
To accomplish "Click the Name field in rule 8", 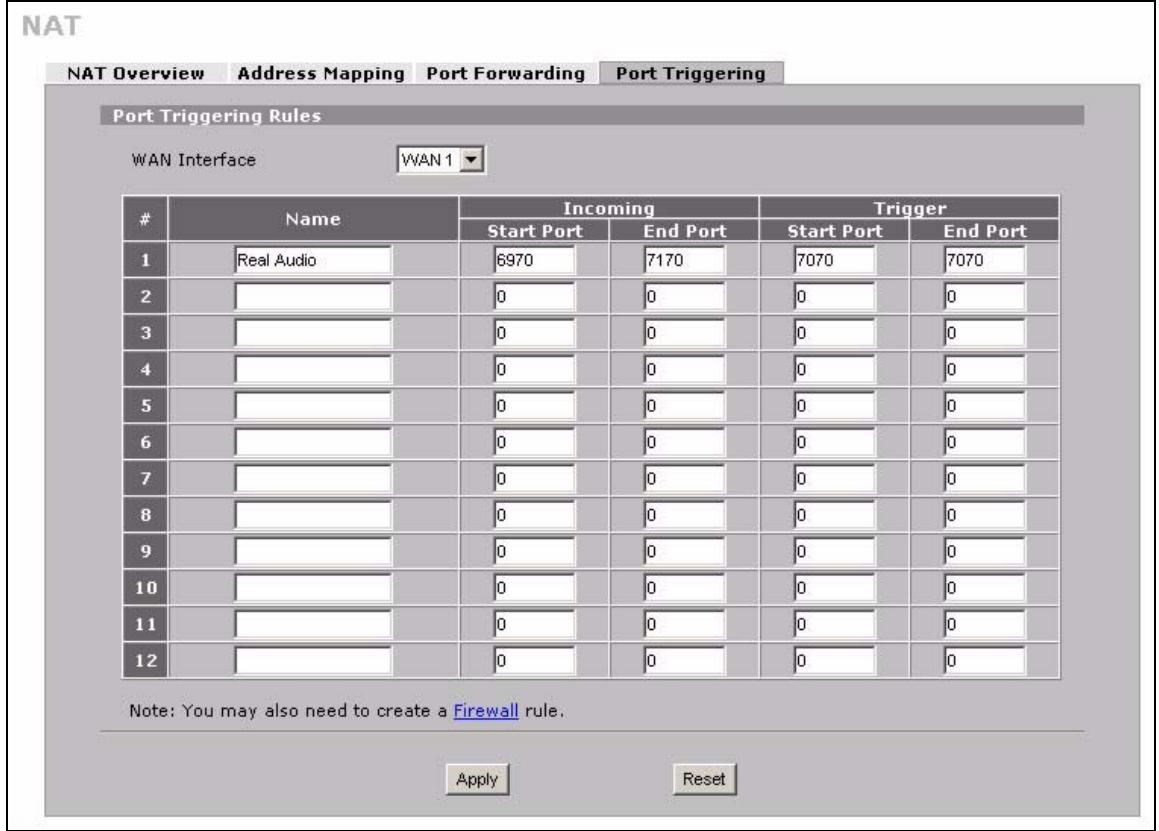I will point(313,515).
